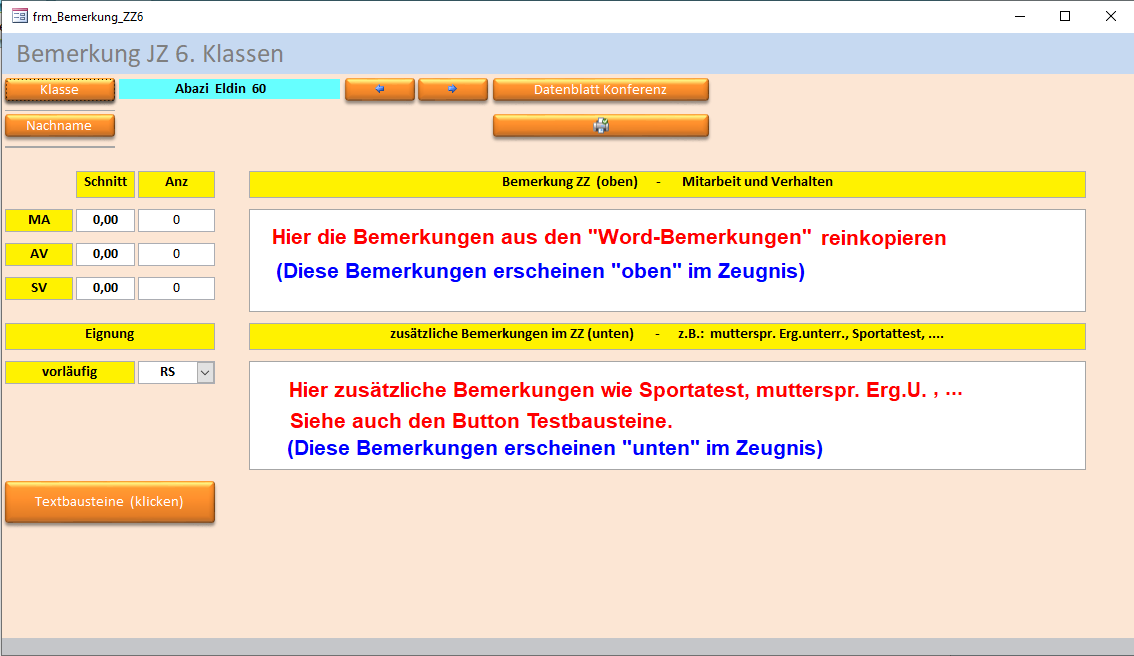
Task: Focus the SV Schnitt value field
Action: point(105,288)
